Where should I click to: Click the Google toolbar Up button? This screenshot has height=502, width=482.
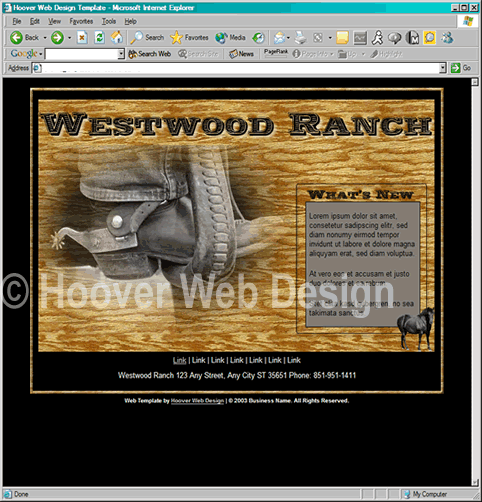pyautogui.click(x=347, y=54)
